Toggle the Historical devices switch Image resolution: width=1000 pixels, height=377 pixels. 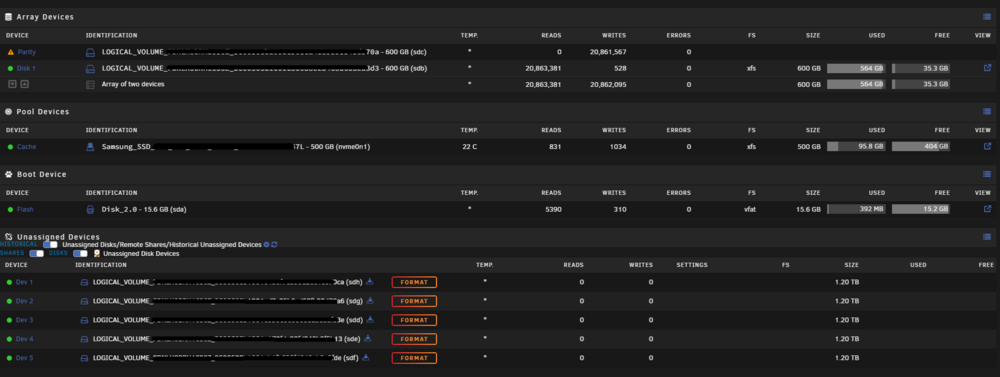pyautogui.click(x=50, y=244)
